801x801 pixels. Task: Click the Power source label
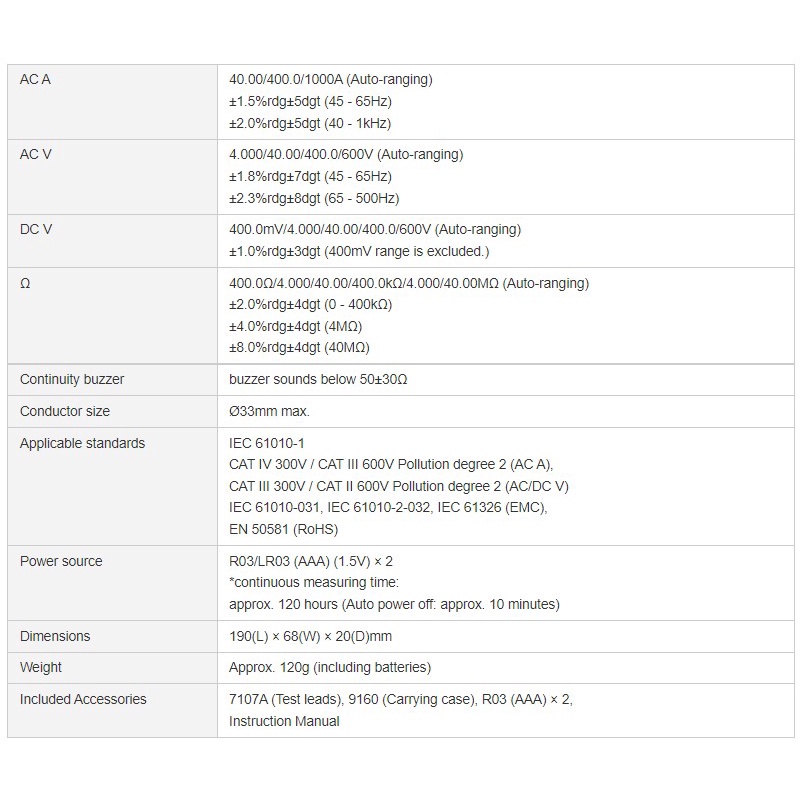pos(61,561)
